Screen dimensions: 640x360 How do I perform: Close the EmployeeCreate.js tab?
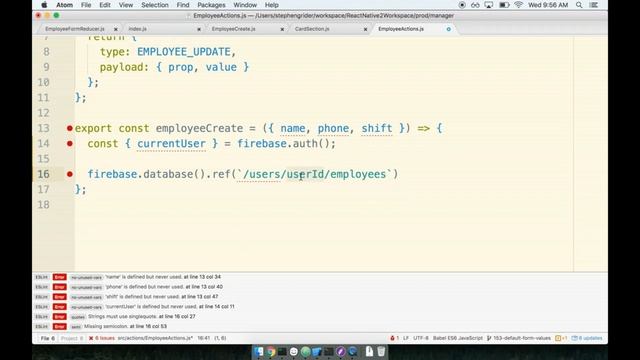coord(282,29)
